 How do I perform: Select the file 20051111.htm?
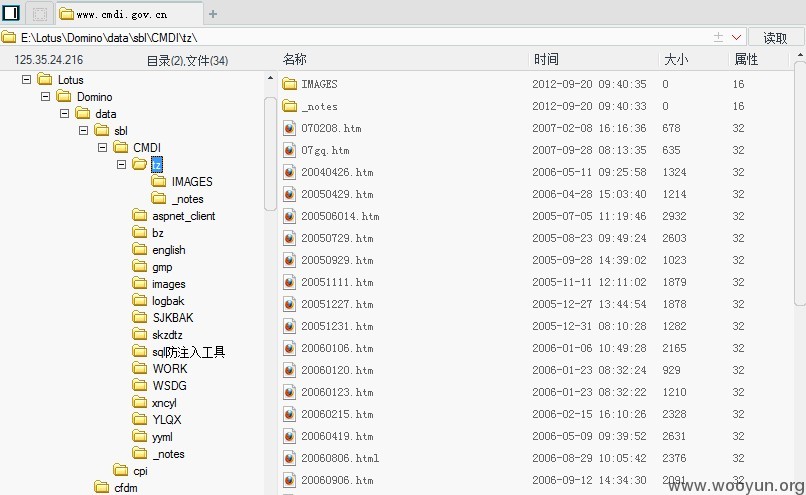coord(337,282)
